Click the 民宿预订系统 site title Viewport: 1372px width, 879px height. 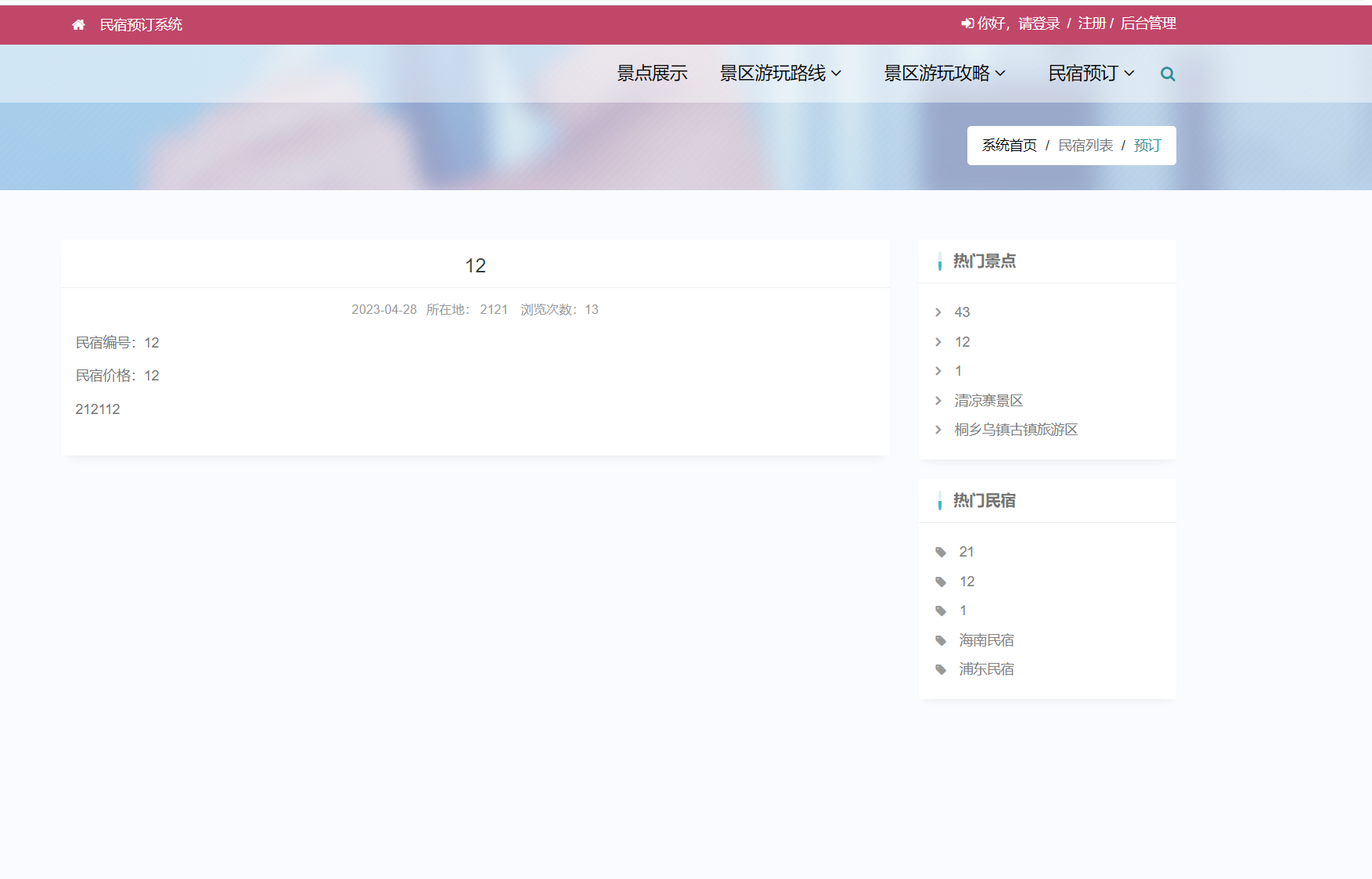click(139, 24)
